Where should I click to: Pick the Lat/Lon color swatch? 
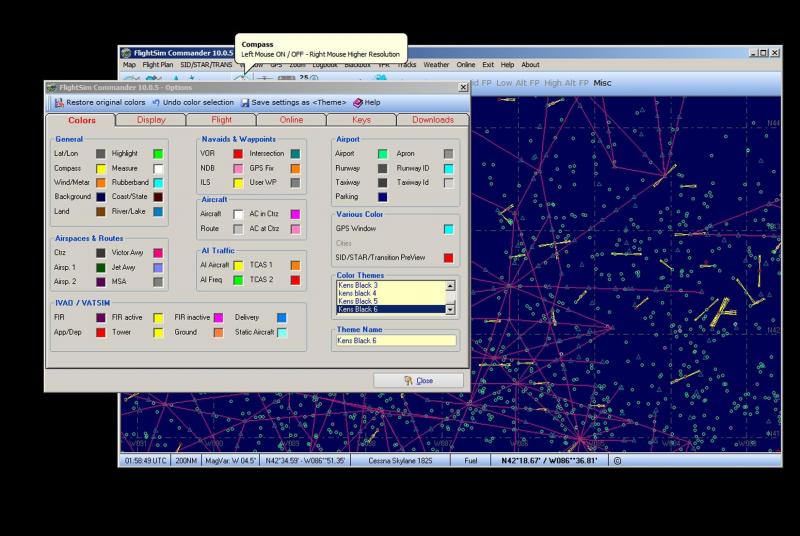pos(101,154)
